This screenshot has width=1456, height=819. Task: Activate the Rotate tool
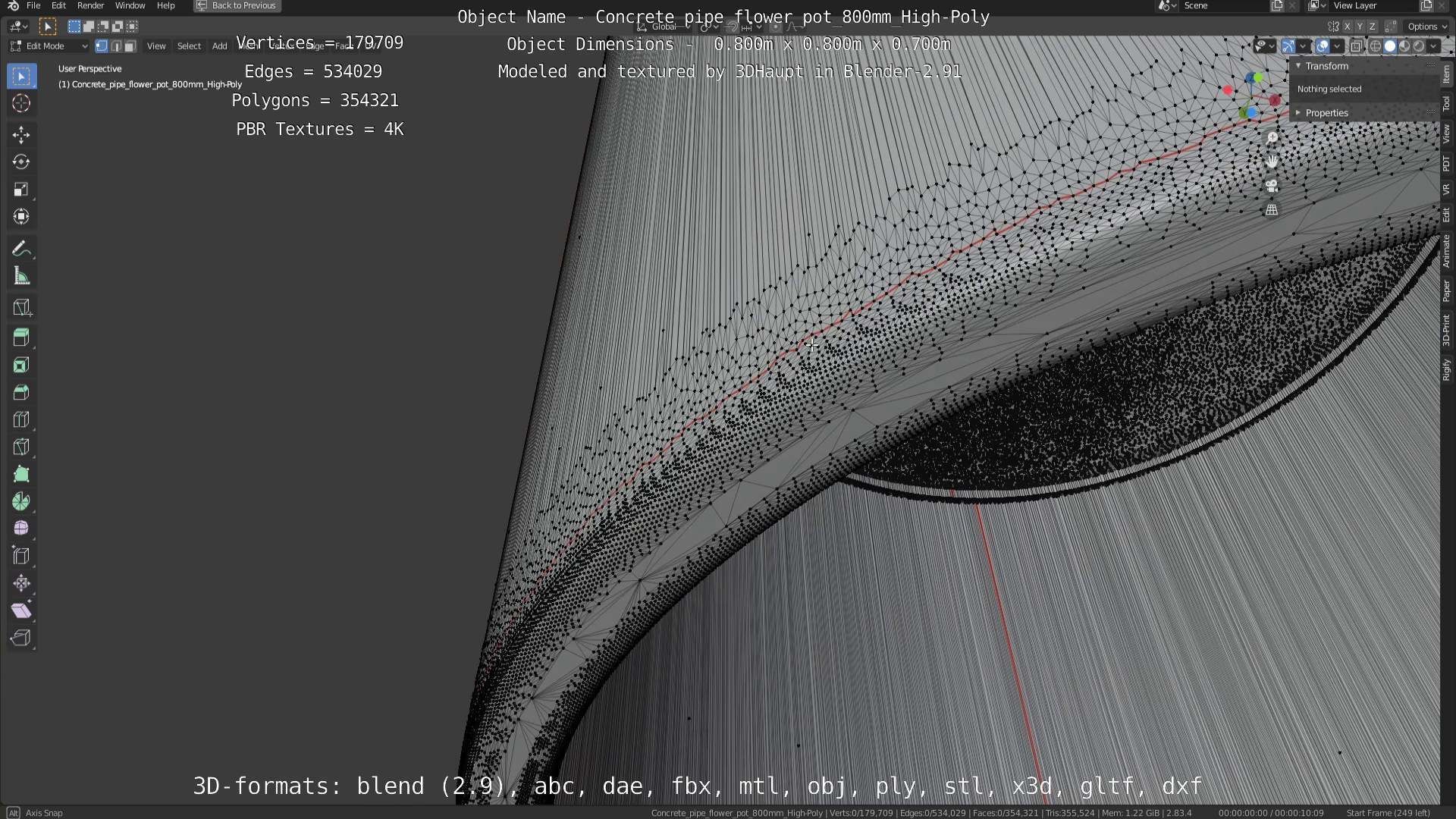point(21,162)
